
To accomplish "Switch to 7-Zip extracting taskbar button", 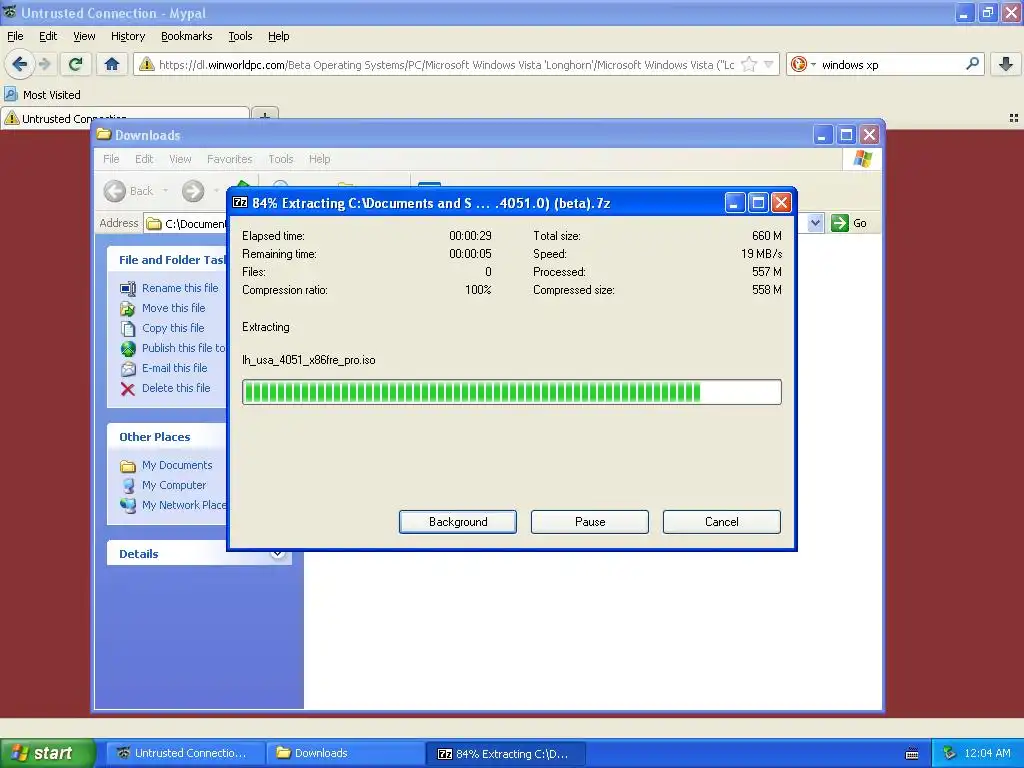I will tap(505, 753).
